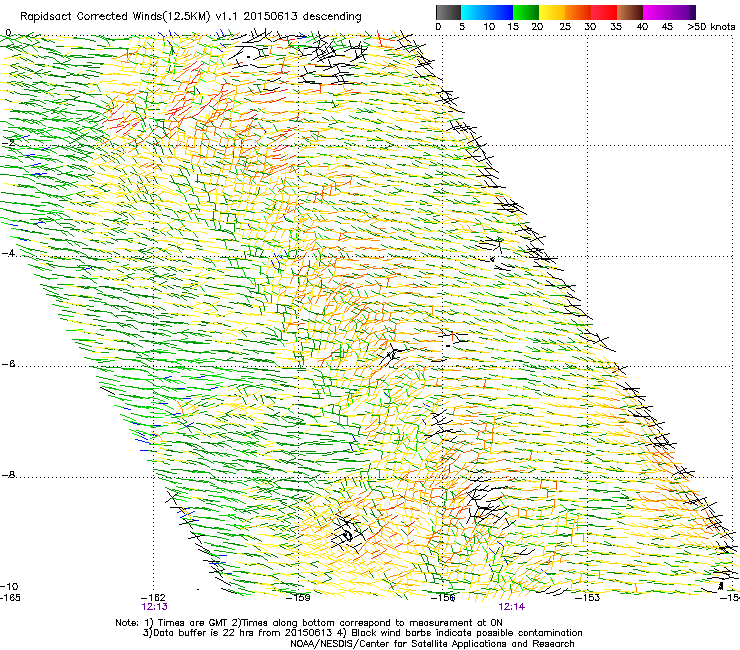This screenshot has height=650, width=740.
Task: Select the brown 35-40 knots legend segment
Action: pyautogui.click(x=630, y=12)
